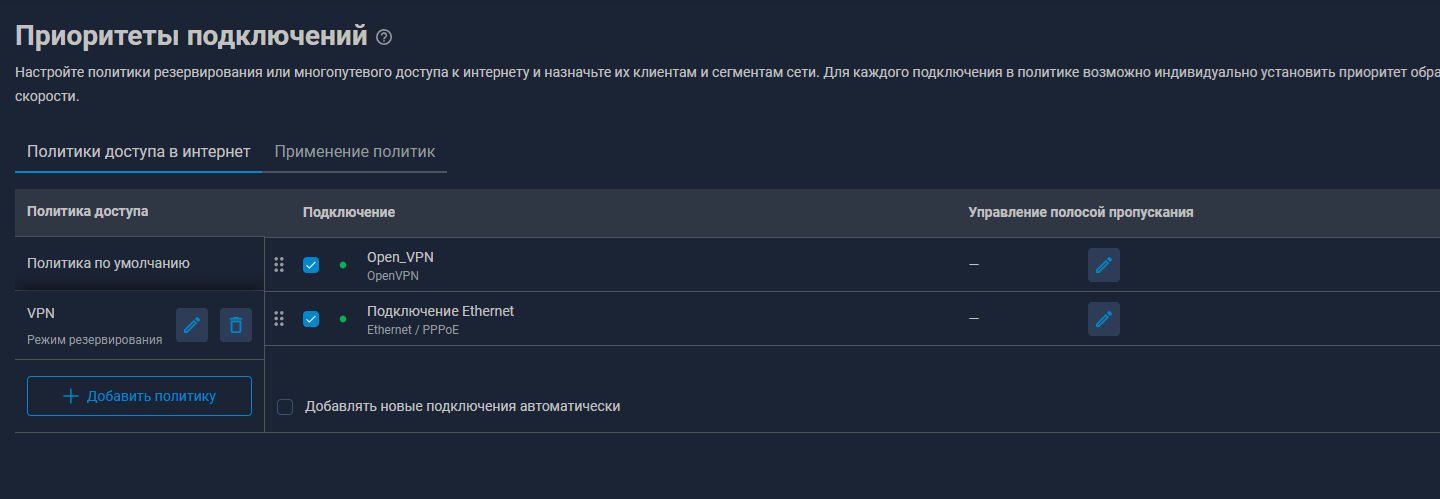The height and width of the screenshot is (499, 1440).
Task: Click green status dot of Open_VPN
Action: coord(343,265)
